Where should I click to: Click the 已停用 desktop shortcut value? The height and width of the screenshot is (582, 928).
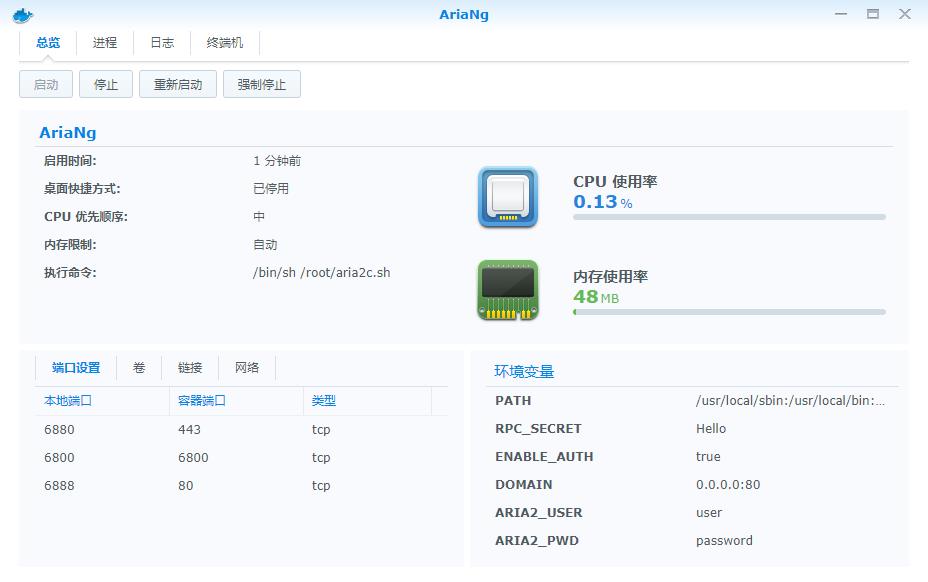[271, 189]
